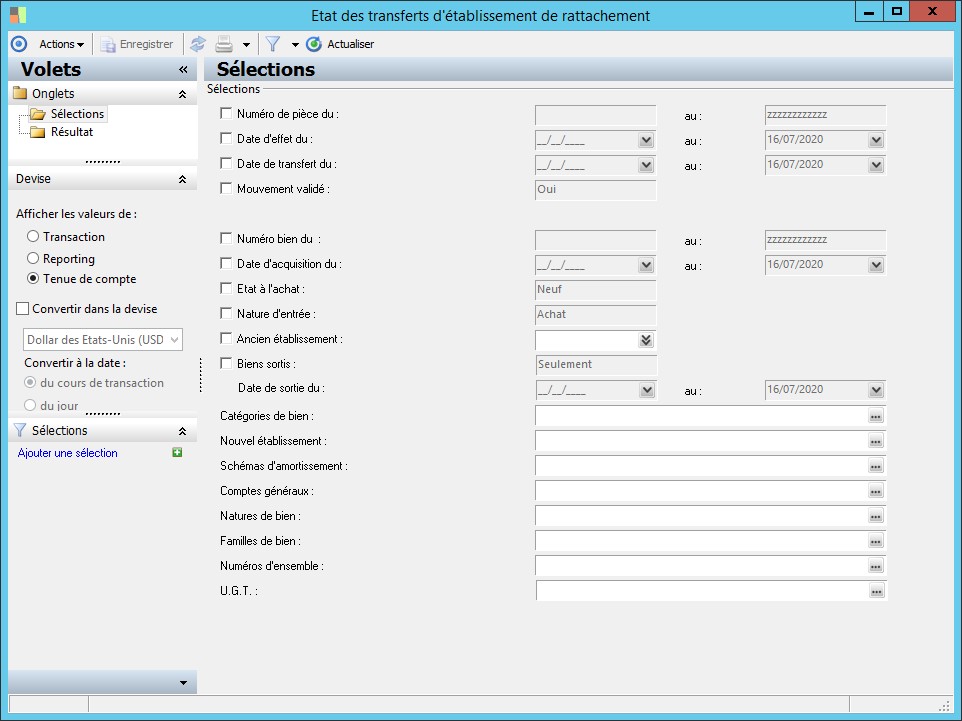The image size is (962, 721).
Task: Click ellipsis button for Natures de bien
Action: [x=875, y=517]
